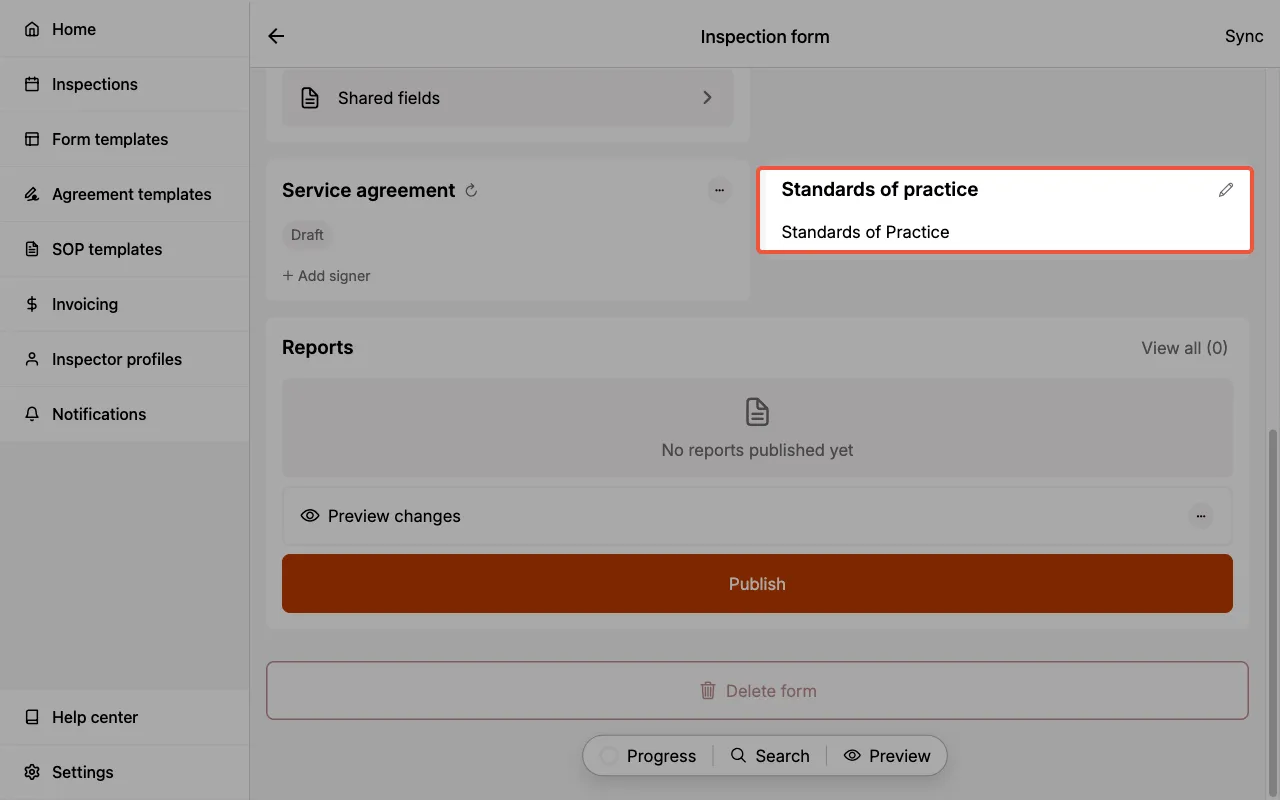
Task: Open Inspector profiles via the person icon
Action: pyautogui.click(x=30, y=359)
